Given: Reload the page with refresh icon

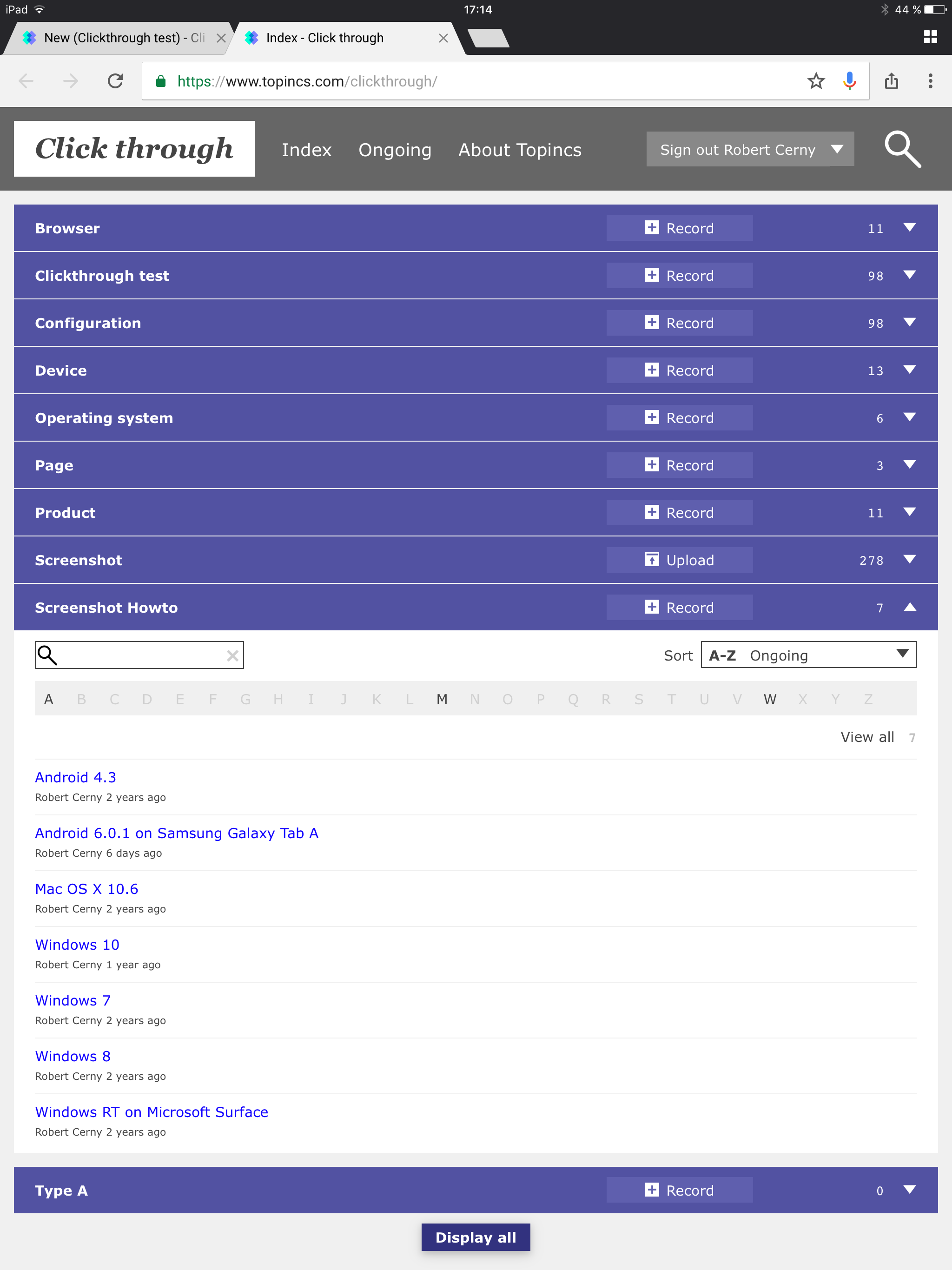Looking at the screenshot, I should point(115,81).
